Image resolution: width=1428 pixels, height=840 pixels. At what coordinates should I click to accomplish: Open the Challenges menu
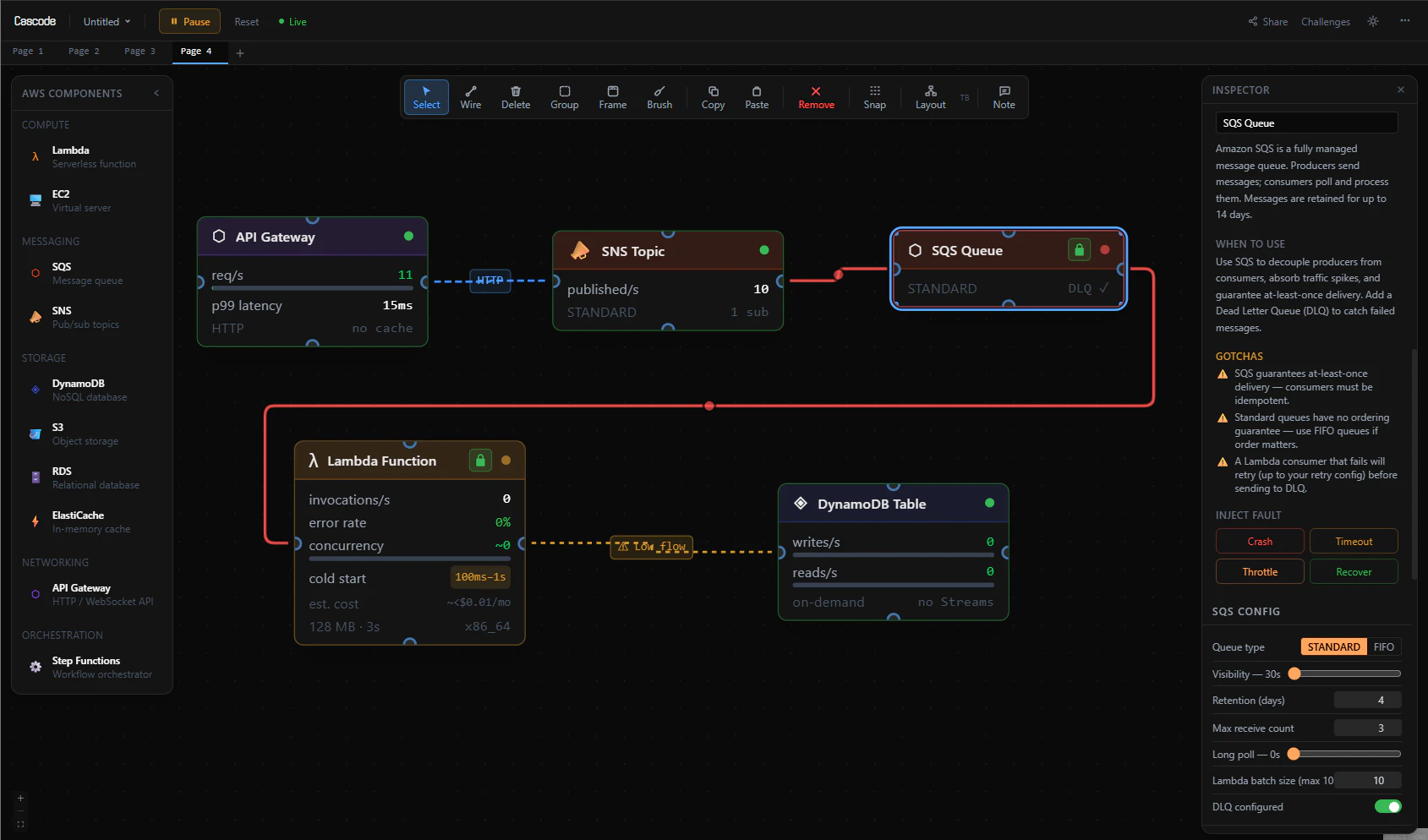pyautogui.click(x=1325, y=22)
